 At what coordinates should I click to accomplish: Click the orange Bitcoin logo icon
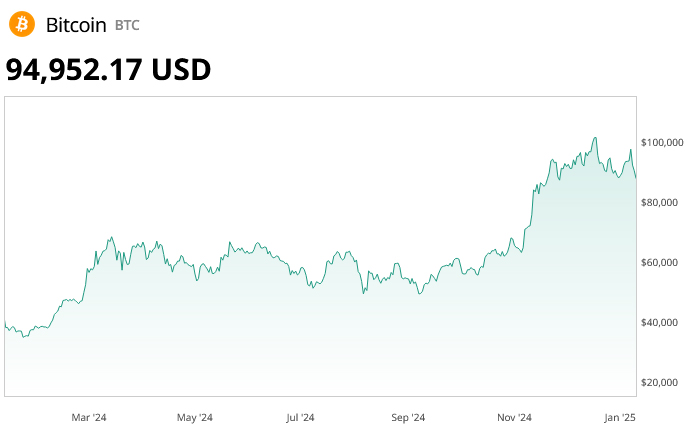point(21,24)
